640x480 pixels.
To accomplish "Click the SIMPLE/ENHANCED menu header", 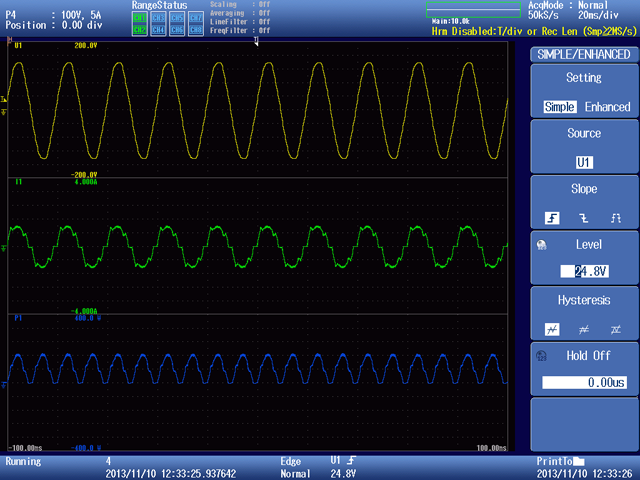I will [x=584, y=54].
